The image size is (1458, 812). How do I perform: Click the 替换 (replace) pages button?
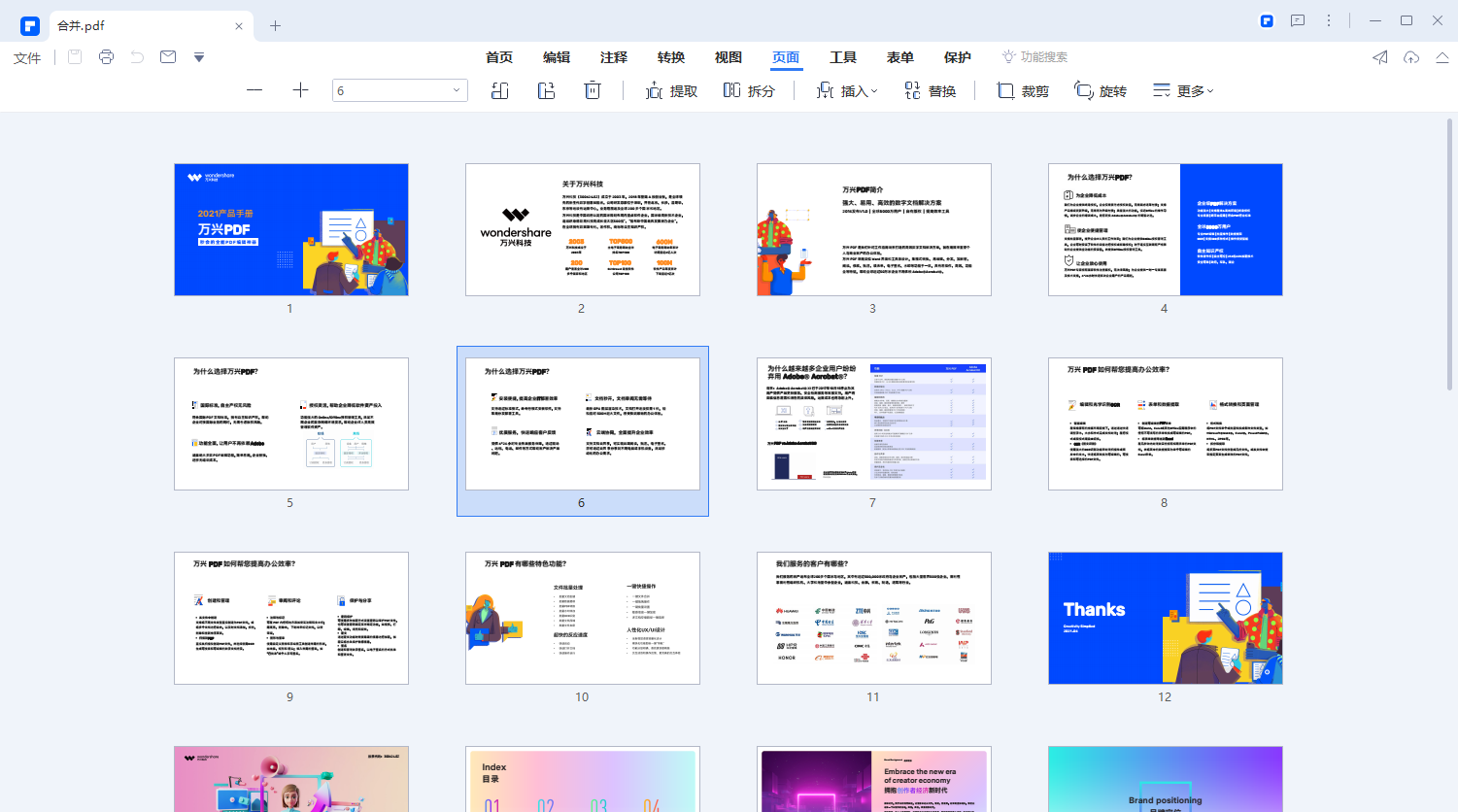pos(931,90)
